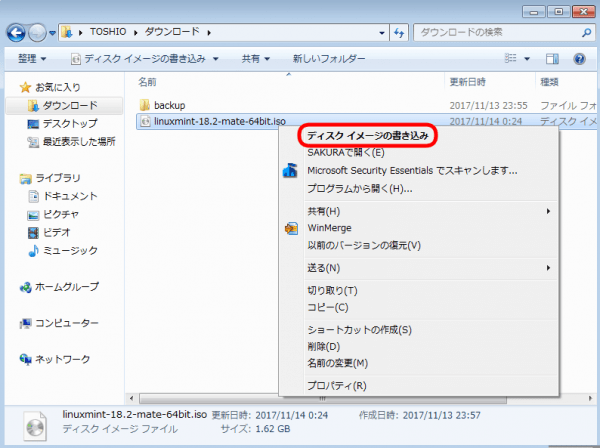Screen dimensions: 600x448
Task: Open 送る(N) submenu in context menu
Action: pyautogui.click(x=323, y=268)
